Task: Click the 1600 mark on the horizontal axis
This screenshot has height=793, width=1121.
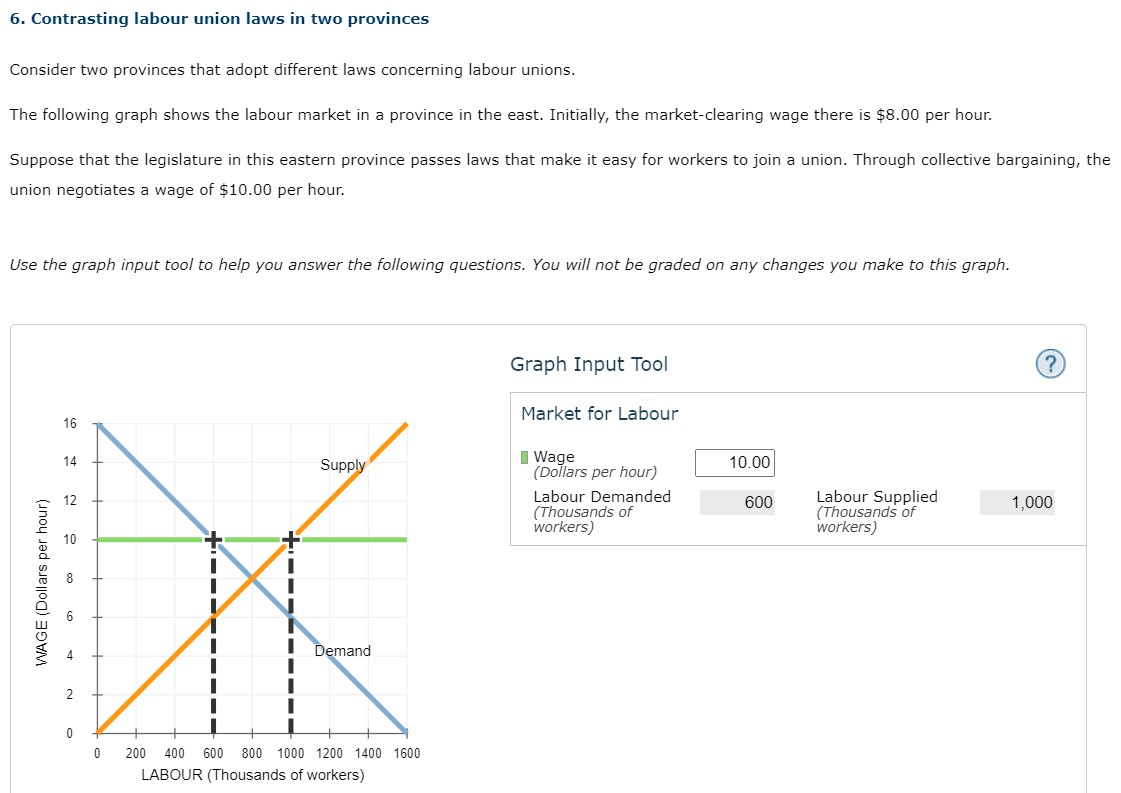Action: point(406,754)
